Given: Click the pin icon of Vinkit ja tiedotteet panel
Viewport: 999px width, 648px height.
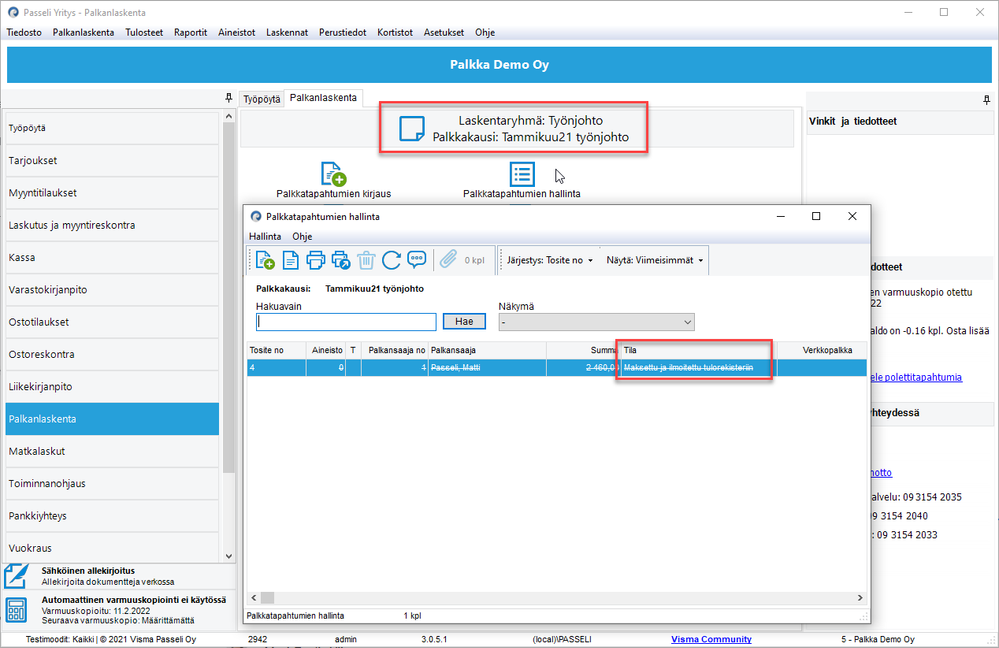Looking at the screenshot, I should [986, 99].
